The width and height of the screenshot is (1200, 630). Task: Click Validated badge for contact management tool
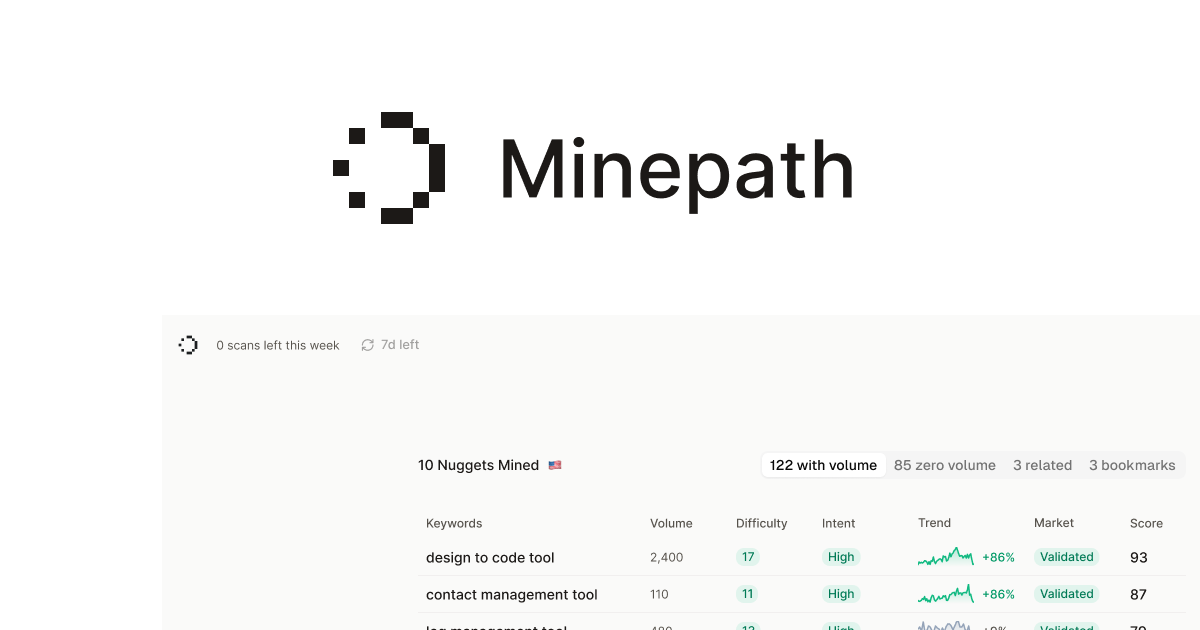[1067, 594]
